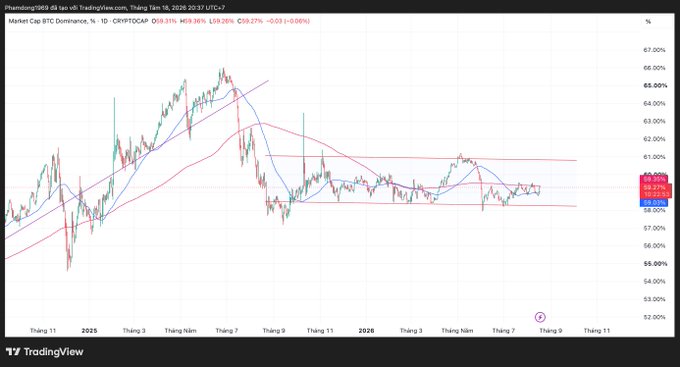Click the 2025 year label on time axis

pos(89,331)
